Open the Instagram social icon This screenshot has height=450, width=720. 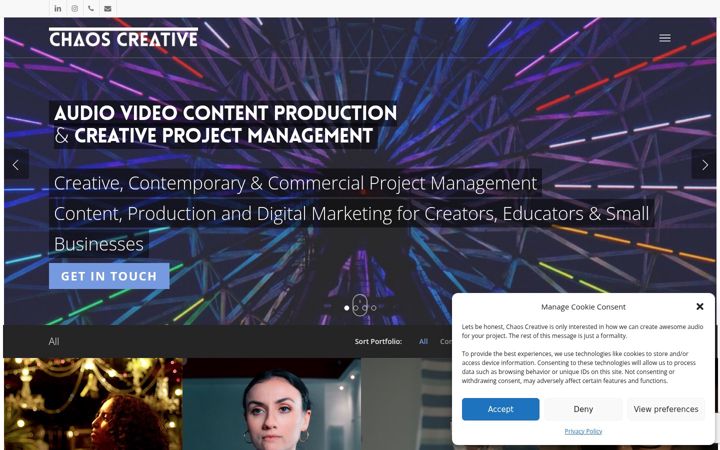point(74,8)
